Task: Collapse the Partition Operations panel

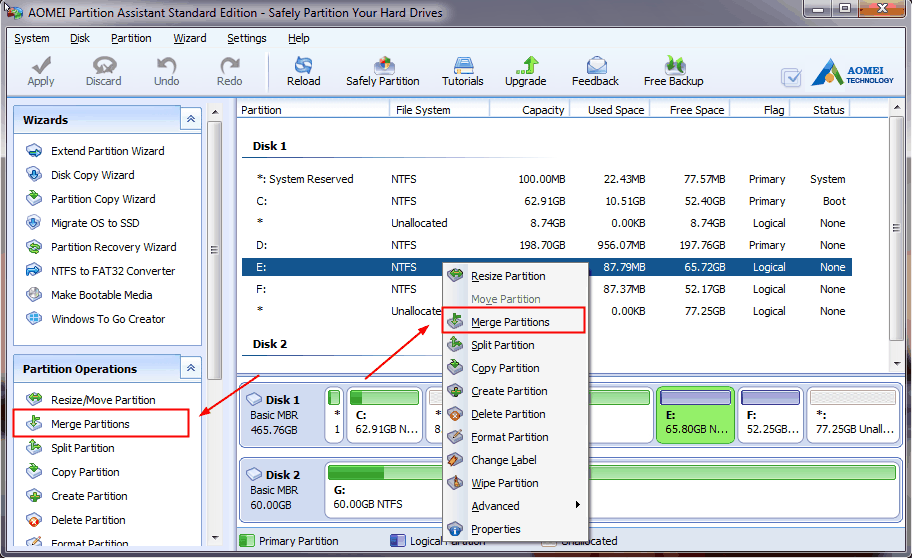Action: 191,368
